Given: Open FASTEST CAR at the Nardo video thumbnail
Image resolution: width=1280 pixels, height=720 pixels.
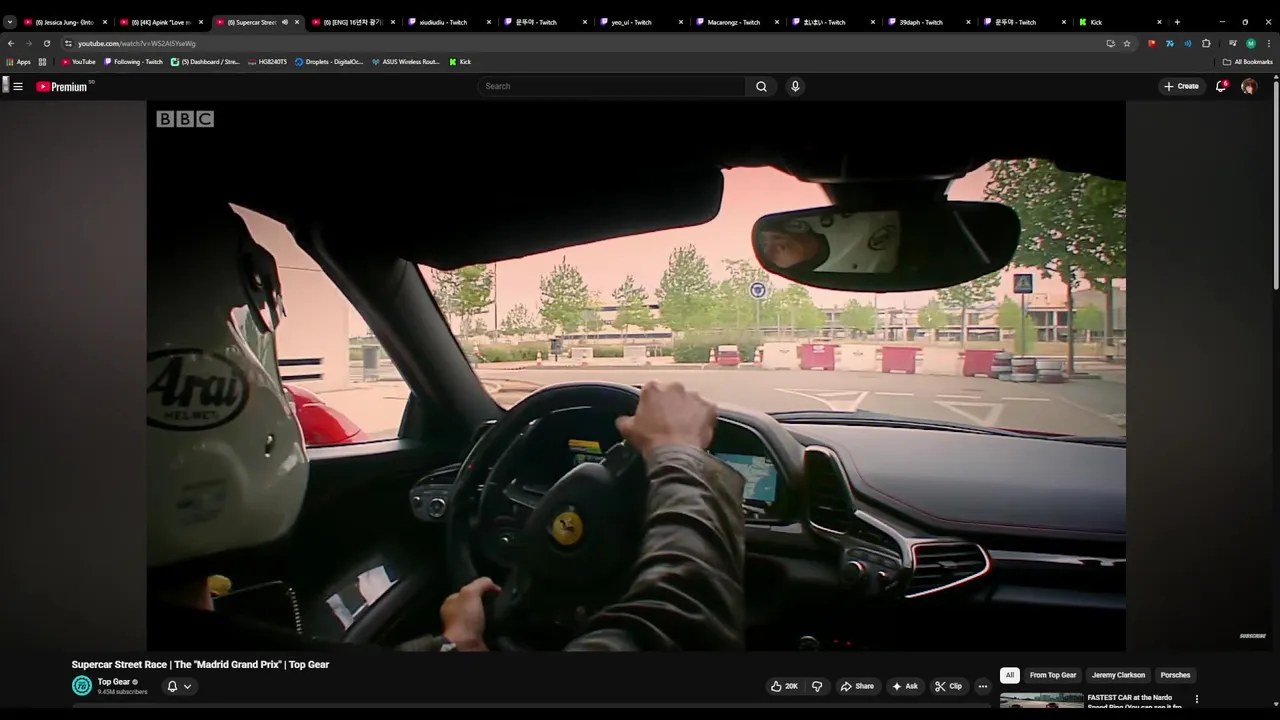Looking at the screenshot, I should [x=1041, y=700].
